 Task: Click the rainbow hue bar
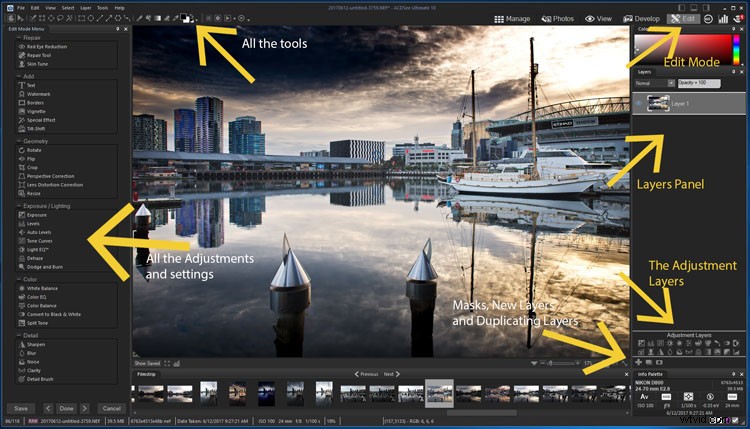736,49
